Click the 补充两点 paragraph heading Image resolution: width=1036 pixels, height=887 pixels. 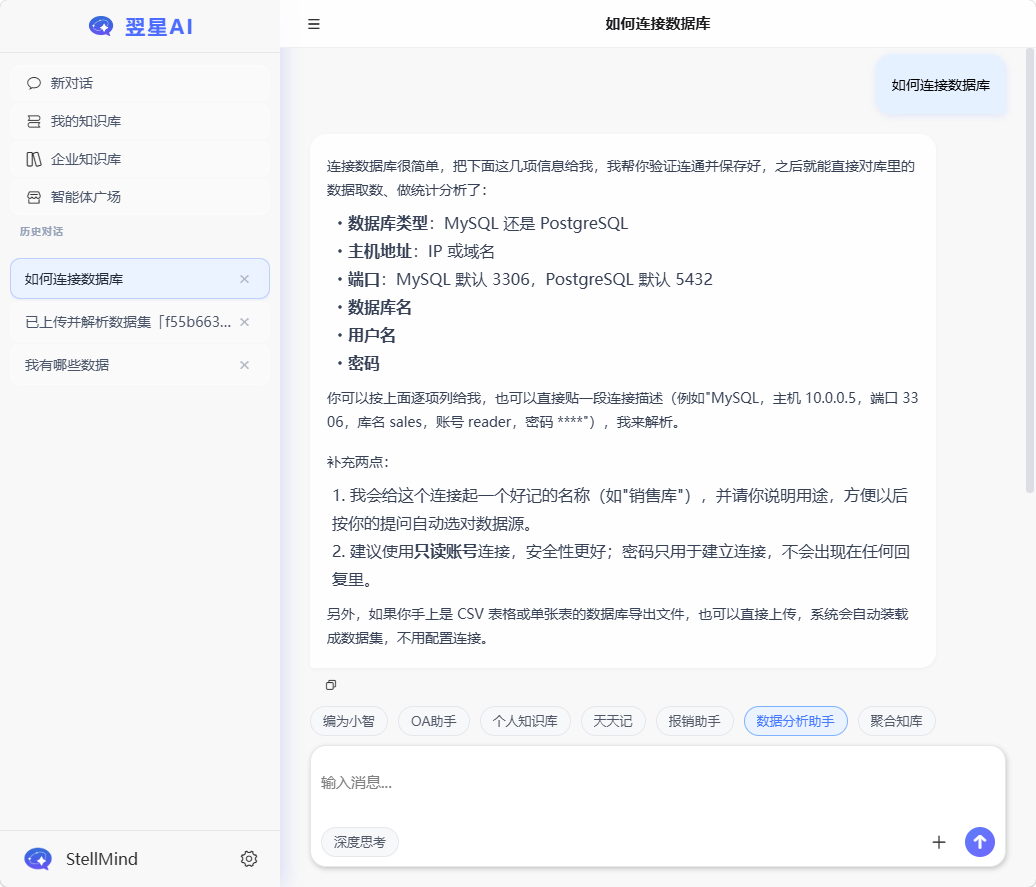(x=357, y=462)
